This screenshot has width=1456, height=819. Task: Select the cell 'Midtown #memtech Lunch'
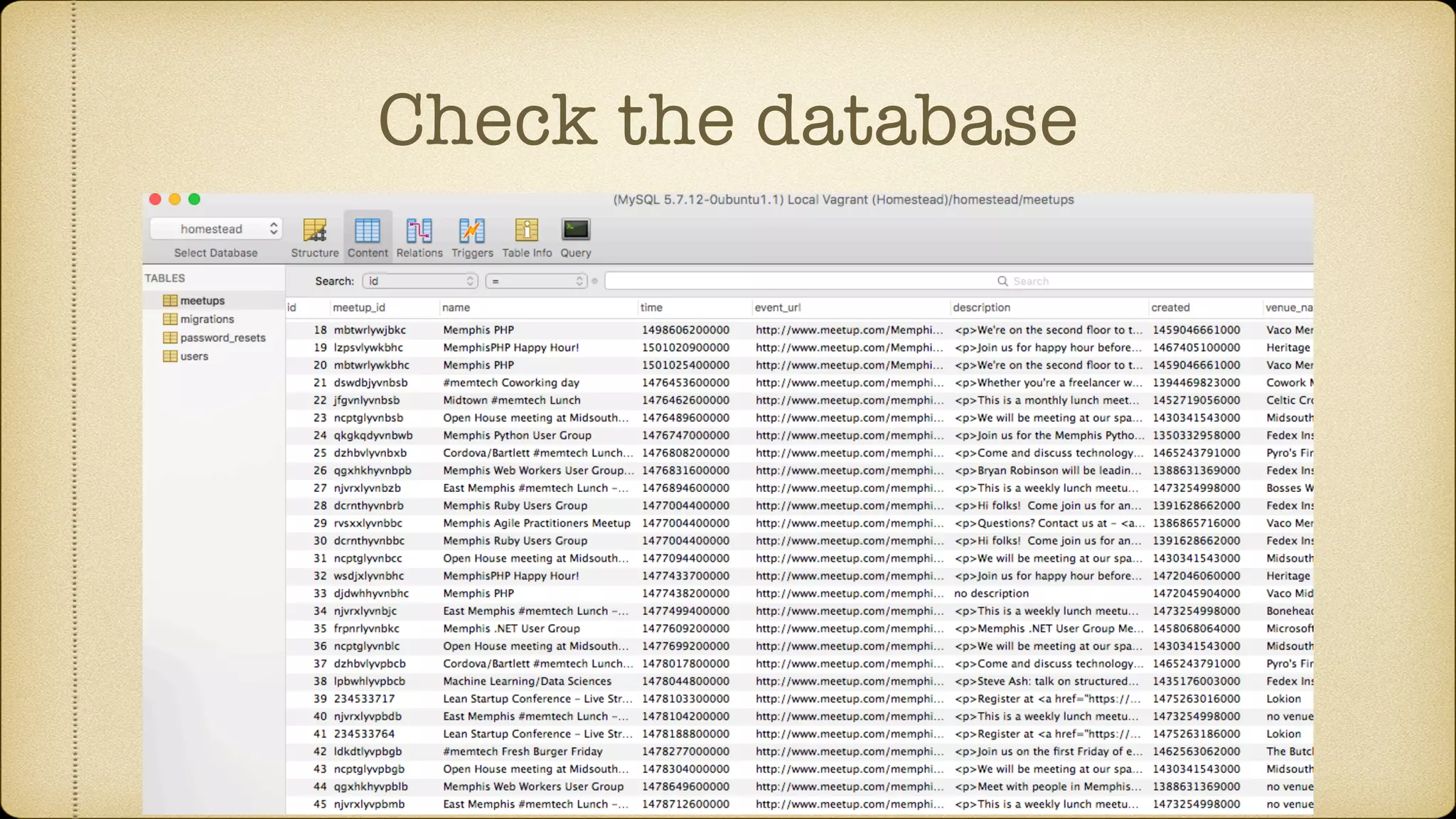(x=512, y=400)
